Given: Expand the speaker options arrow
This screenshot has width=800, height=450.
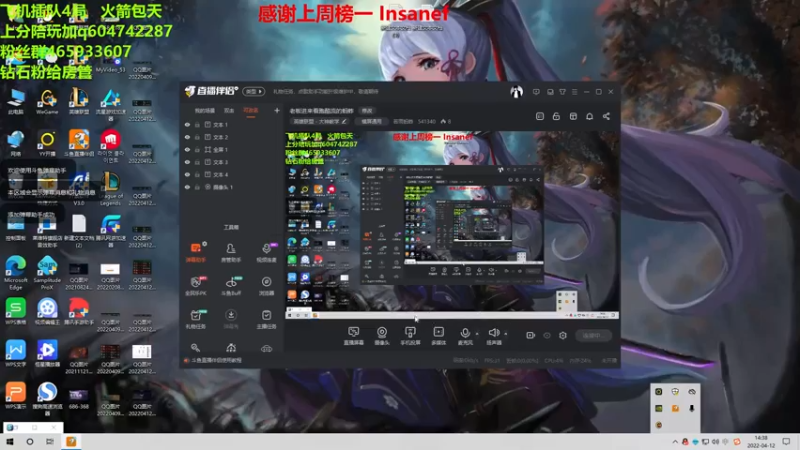Looking at the screenshot, I should click(x=506, y=334).
